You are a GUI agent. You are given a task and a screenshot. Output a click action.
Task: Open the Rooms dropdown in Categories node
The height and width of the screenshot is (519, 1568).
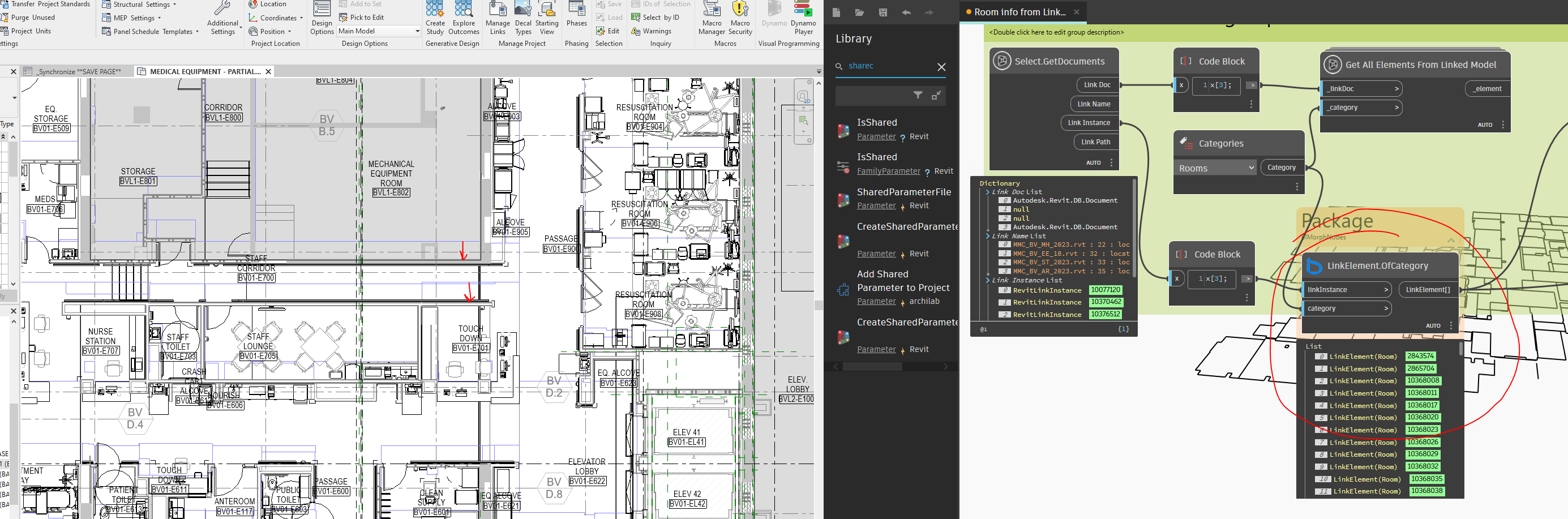(1215, 168)
